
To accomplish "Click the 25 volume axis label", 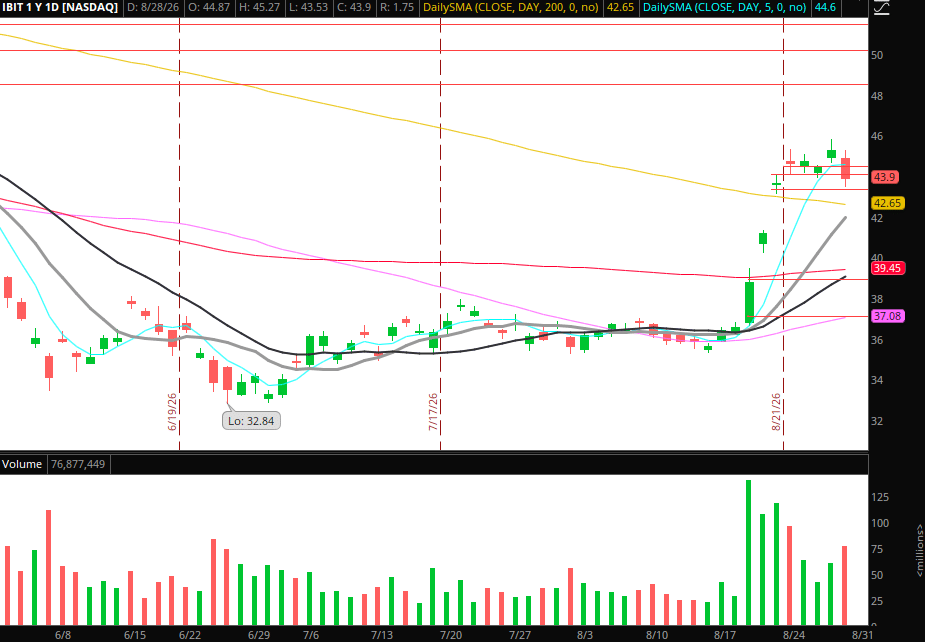I will click(877, 601).
